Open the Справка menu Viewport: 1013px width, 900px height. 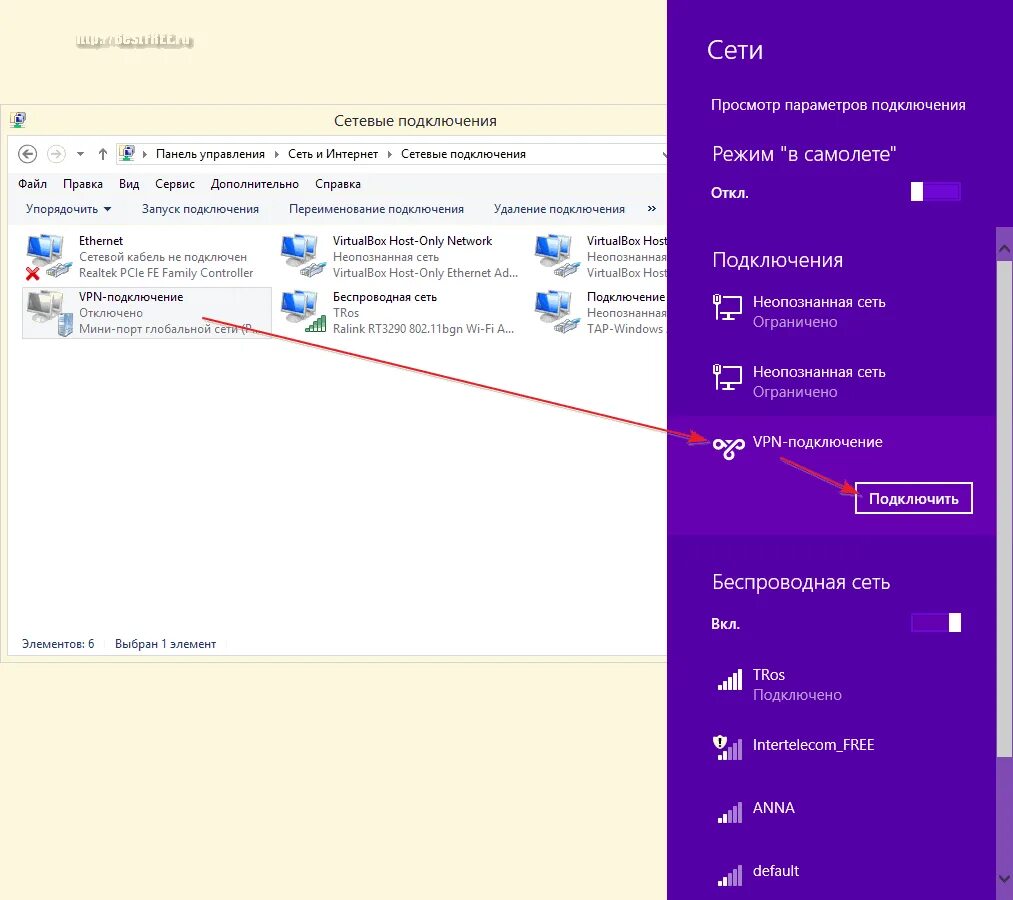(x=338, y=183)
